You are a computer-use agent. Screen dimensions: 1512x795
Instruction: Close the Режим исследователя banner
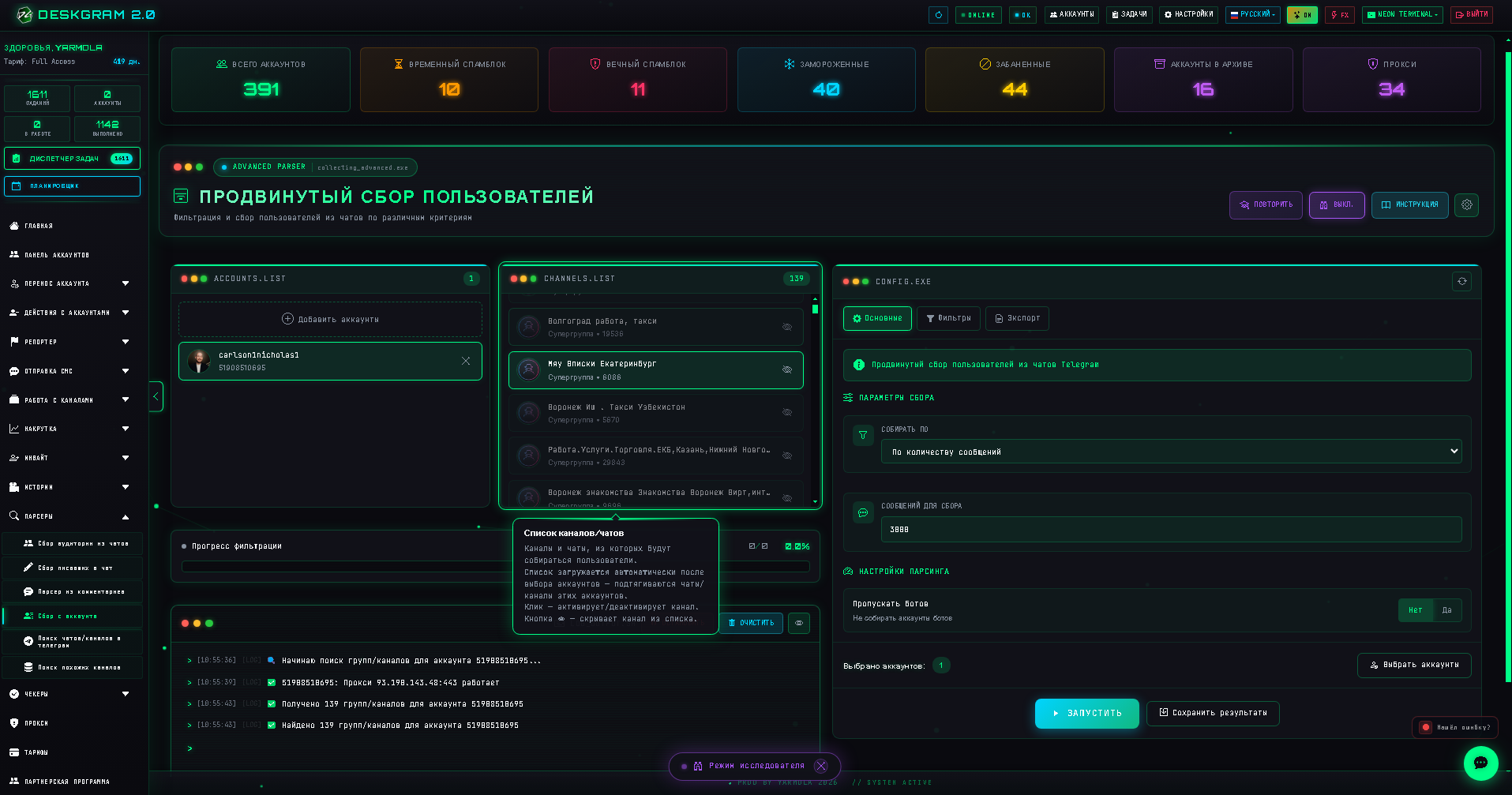(x=821, y=766)
